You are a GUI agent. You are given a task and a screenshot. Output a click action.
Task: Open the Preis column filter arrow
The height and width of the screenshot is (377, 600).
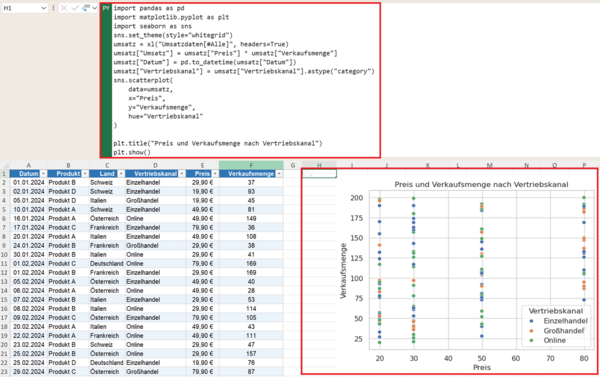pos(215,174)
